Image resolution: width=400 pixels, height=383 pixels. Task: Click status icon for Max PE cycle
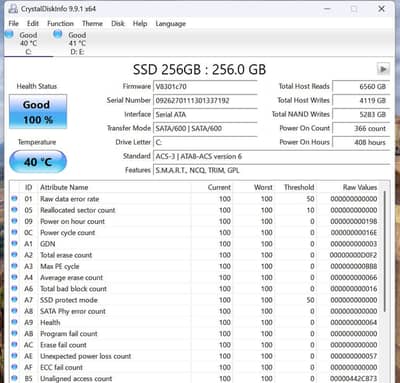click(14, 266)
